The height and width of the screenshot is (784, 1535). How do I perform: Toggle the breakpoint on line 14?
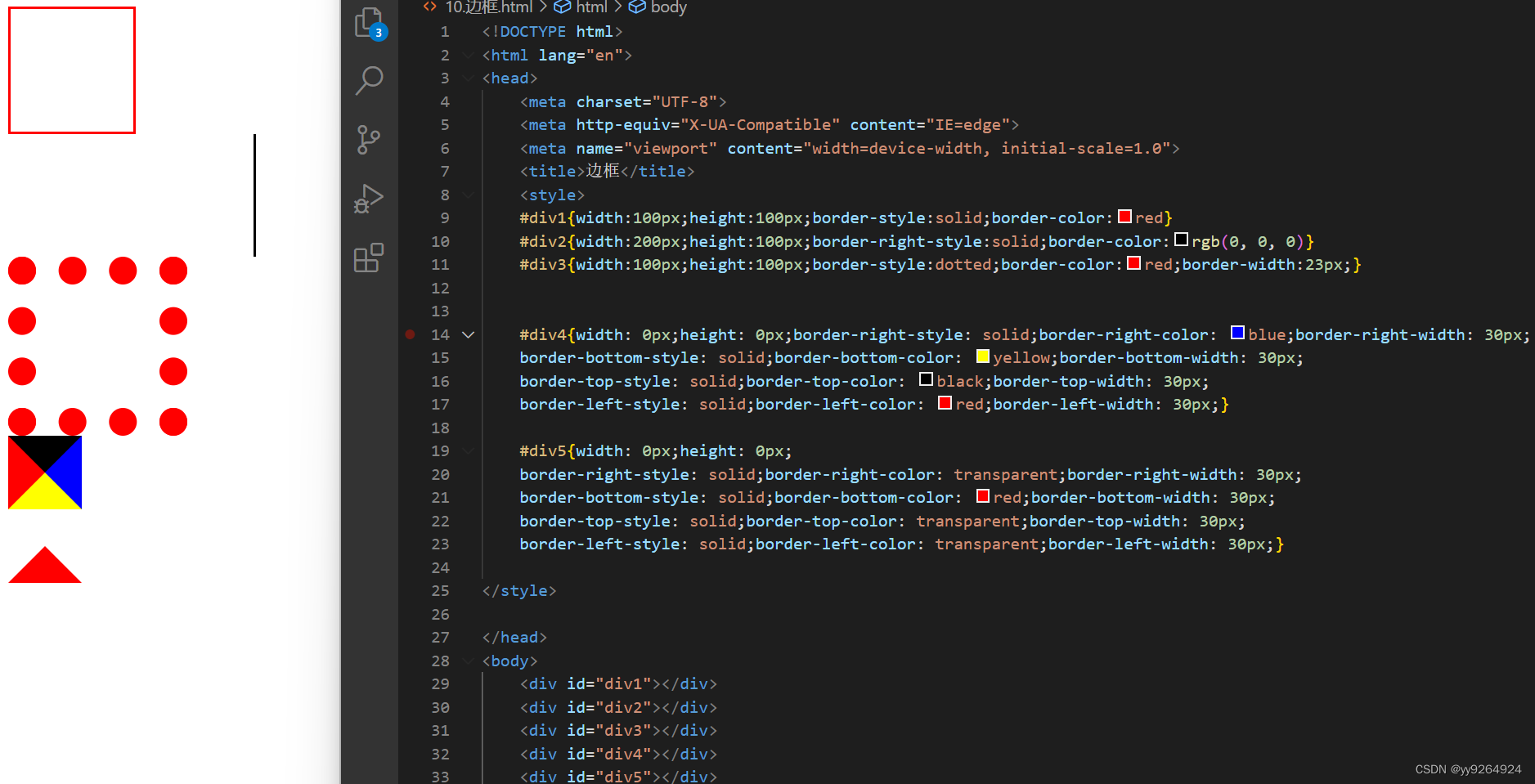click(x=410, y=334)
